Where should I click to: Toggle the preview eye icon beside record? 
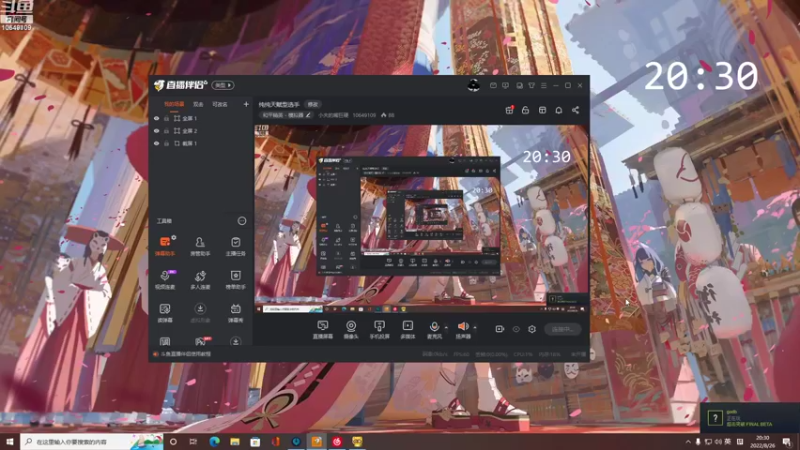coord(516,329)
